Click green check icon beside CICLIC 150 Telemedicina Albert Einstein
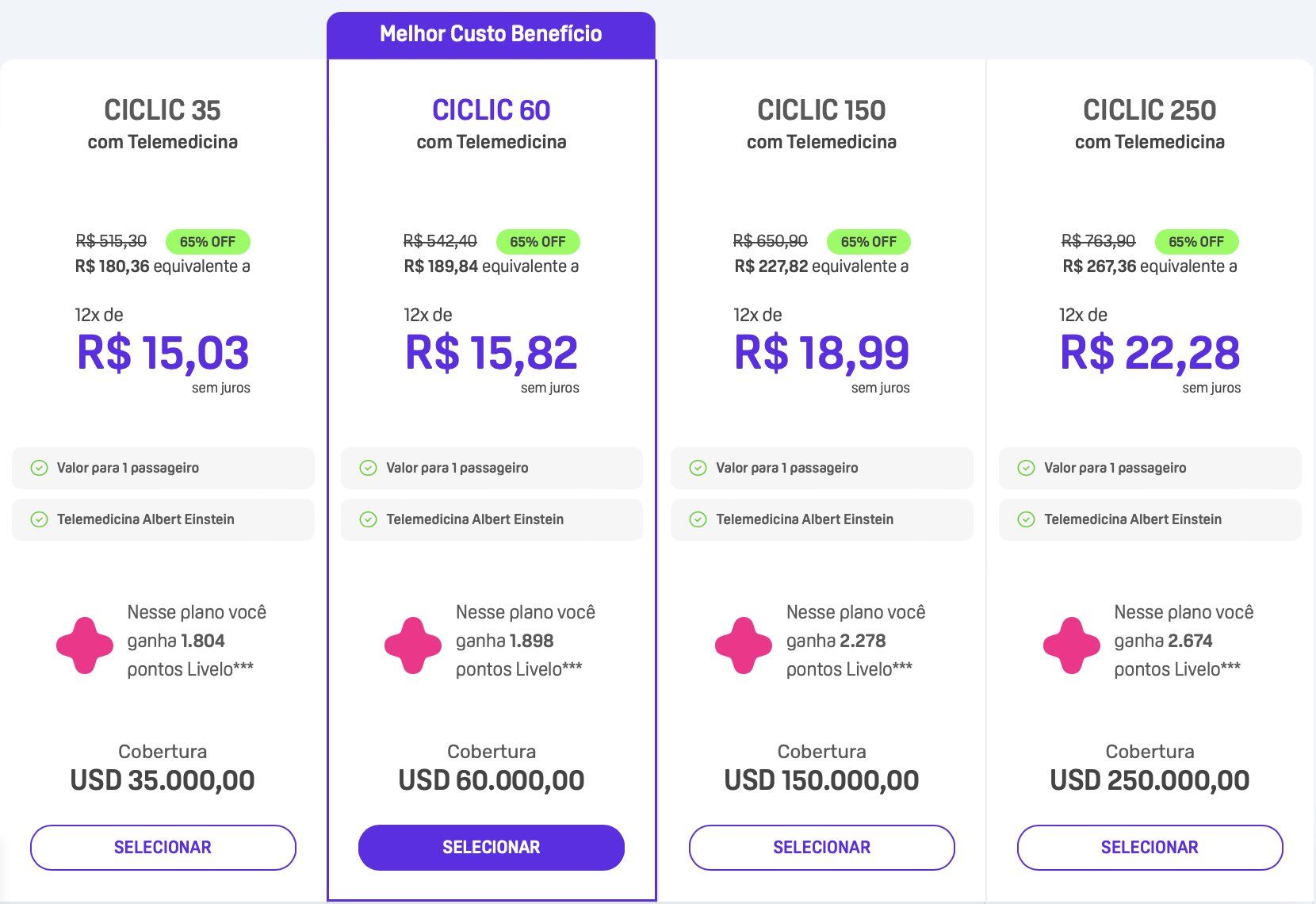The height and width of the screenshot is (904, 1316). pos(698,519)
